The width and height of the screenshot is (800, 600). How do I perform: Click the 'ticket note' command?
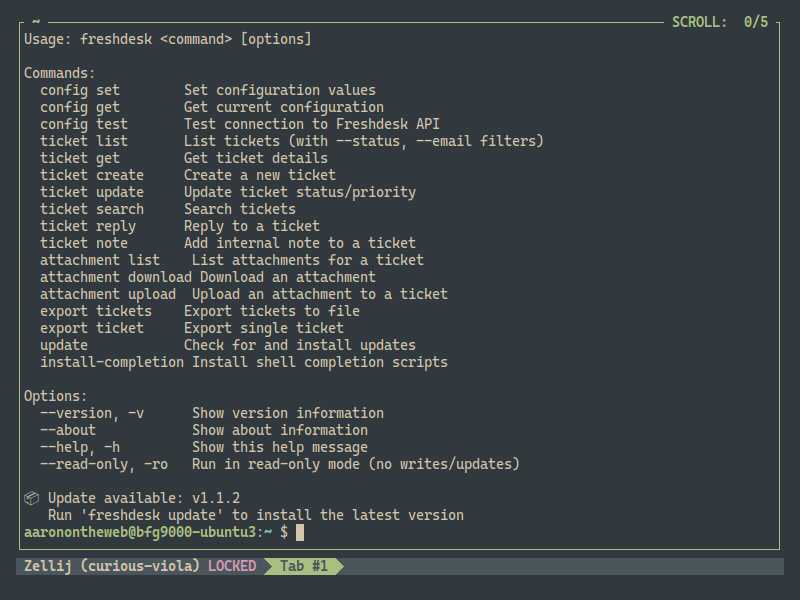tap(84, 243)
